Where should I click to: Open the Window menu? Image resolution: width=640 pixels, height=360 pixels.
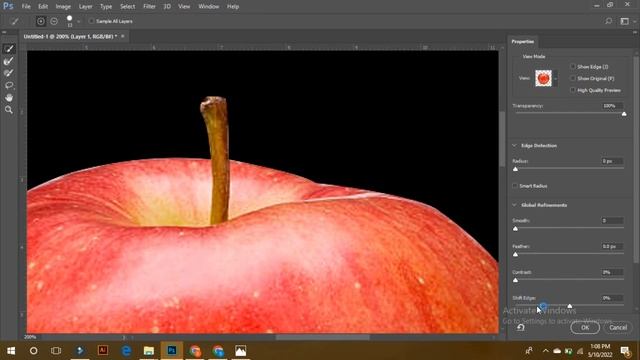point(209,7)
